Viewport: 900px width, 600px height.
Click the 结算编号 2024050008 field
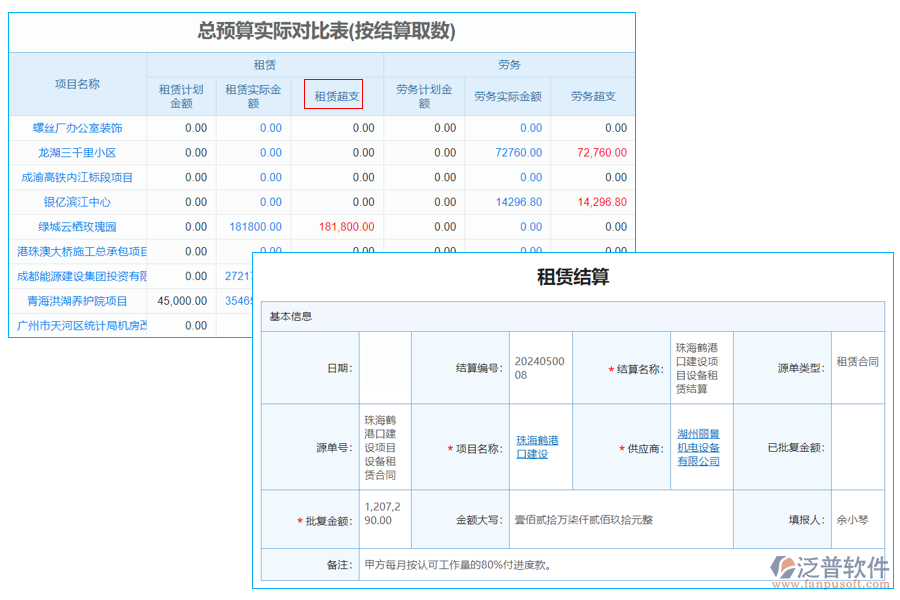point(538,367)
